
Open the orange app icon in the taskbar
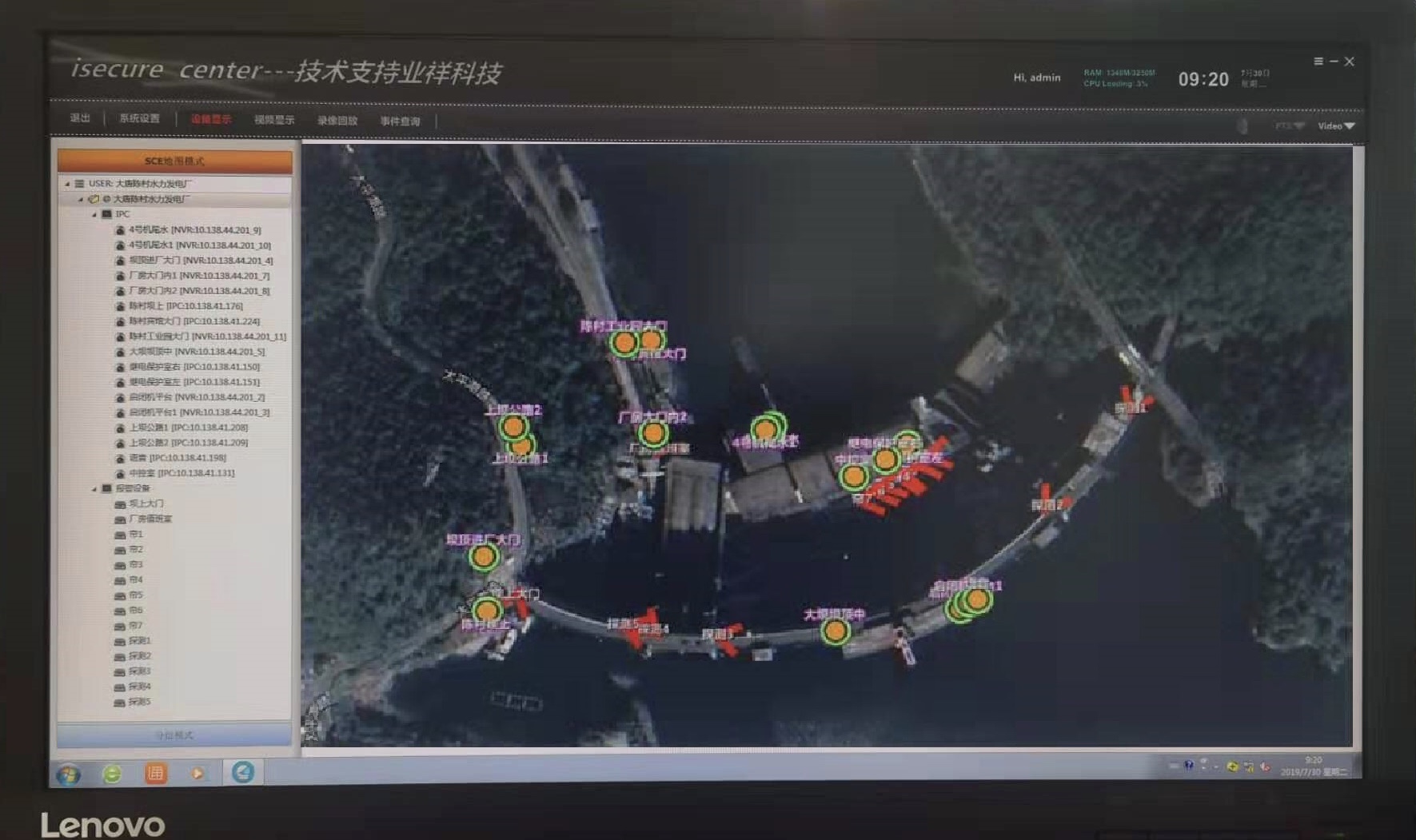tap(155, 773)
